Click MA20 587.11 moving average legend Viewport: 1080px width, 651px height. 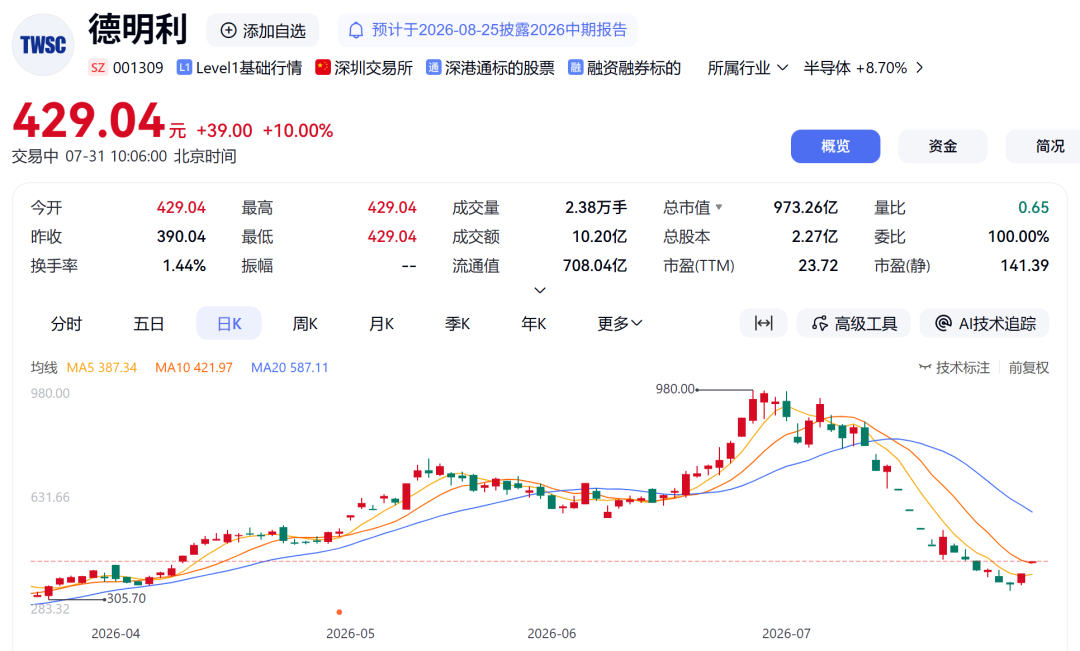(x=289, y=367)
